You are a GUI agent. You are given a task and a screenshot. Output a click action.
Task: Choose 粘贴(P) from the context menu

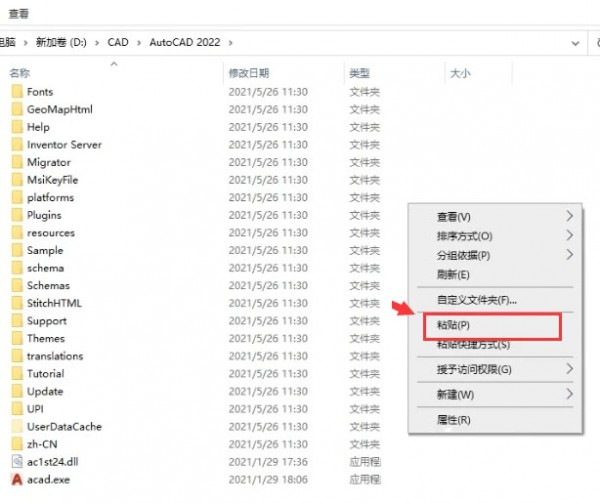click(492, 326)
